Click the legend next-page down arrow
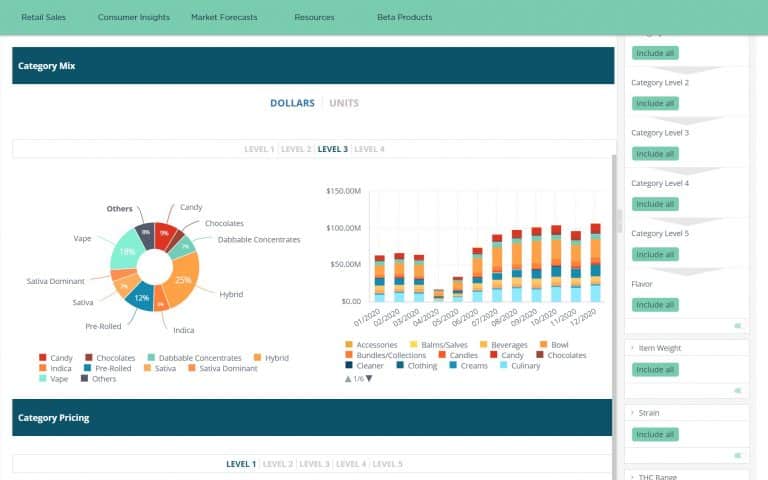 [369, 378]
